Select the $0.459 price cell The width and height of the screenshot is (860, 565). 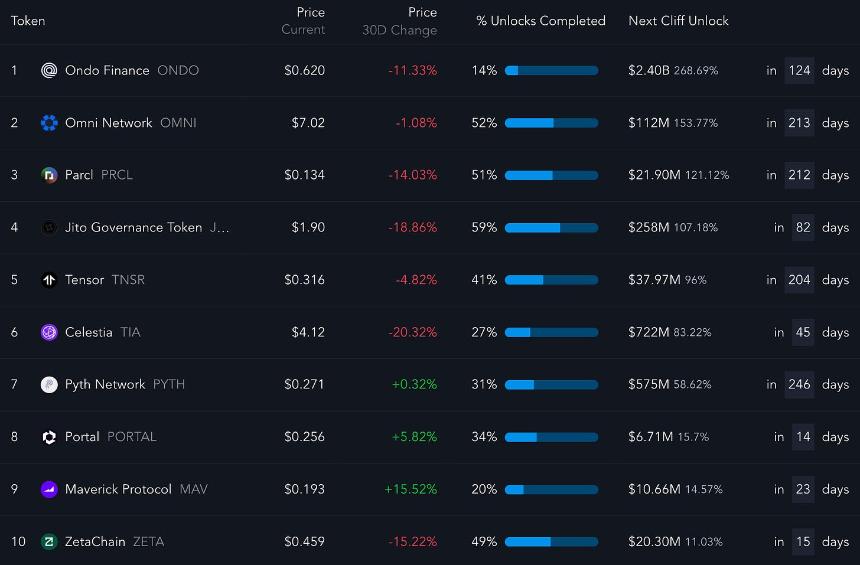point(304,541)
